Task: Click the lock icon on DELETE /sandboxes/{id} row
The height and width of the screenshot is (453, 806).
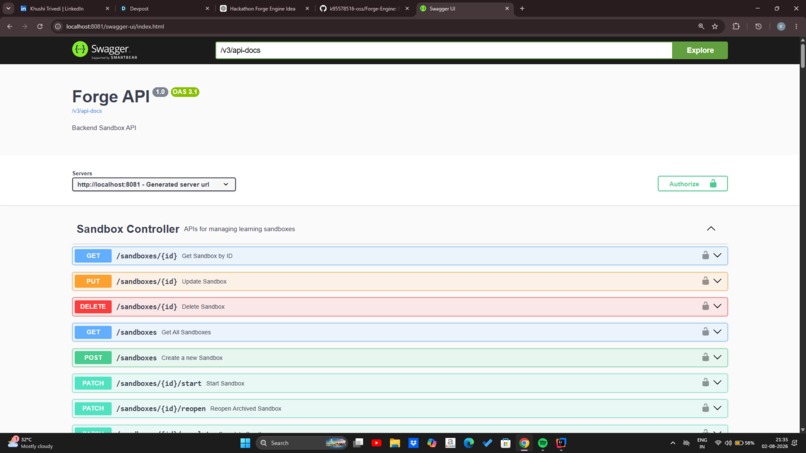Action: click(705, 306)
